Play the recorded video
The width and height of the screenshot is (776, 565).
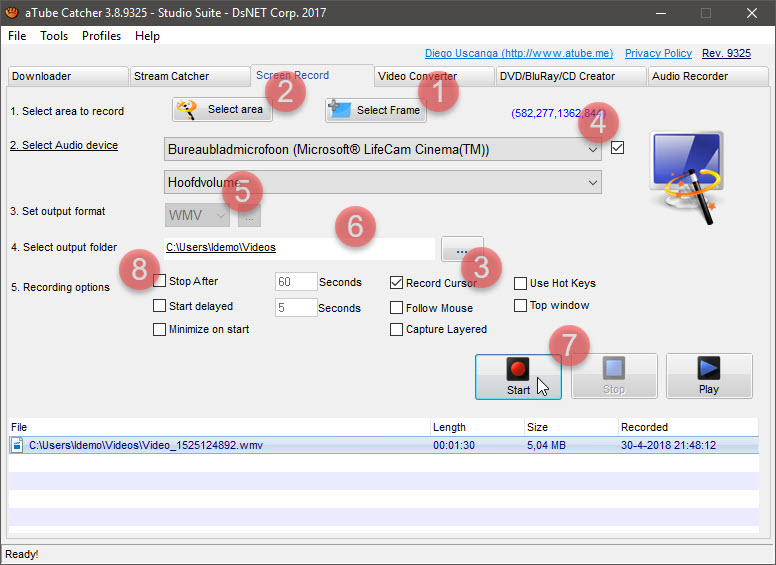coord(709,377)
